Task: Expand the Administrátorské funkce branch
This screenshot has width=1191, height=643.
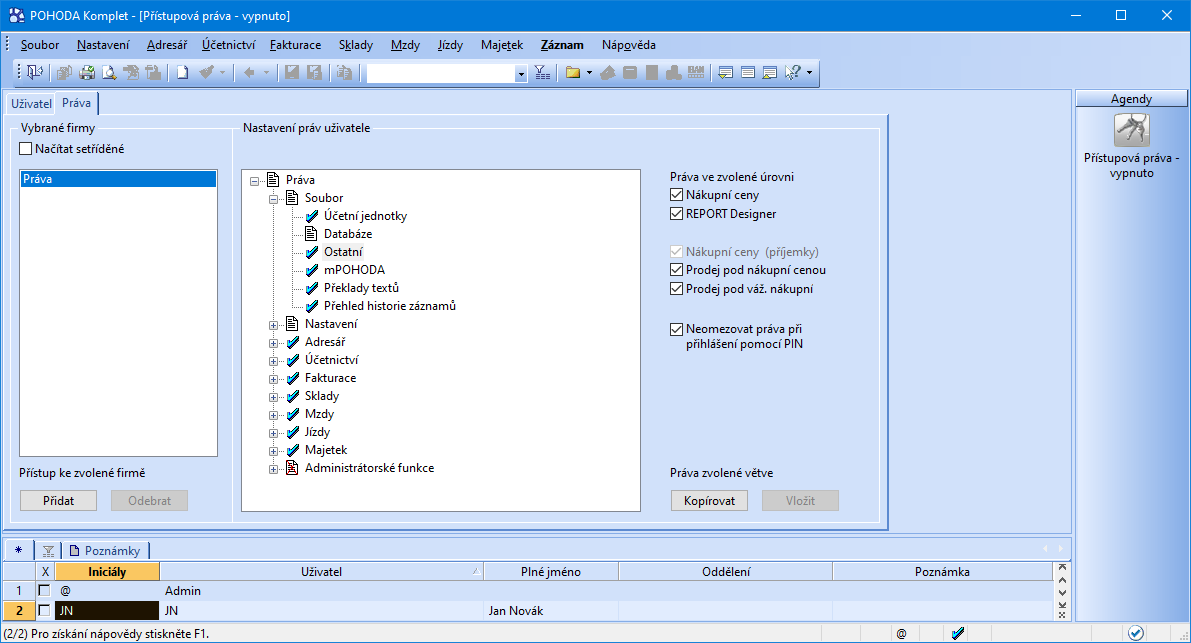Action: (x=273, y=469)
